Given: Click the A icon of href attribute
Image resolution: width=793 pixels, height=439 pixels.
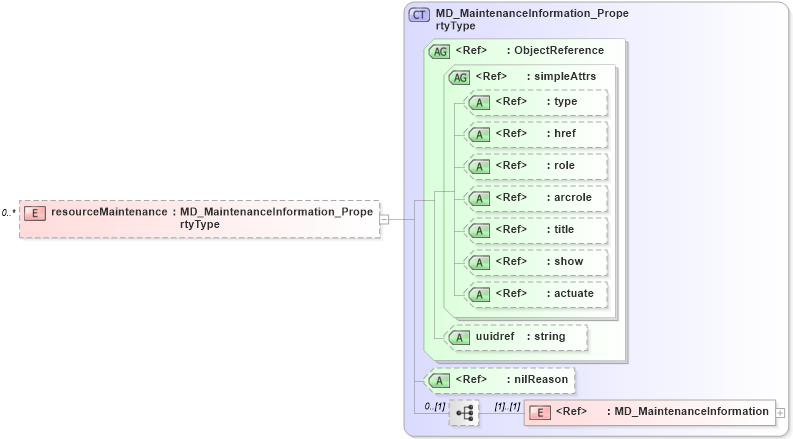Looking at the screenshot, I should [x=479, y=135].
